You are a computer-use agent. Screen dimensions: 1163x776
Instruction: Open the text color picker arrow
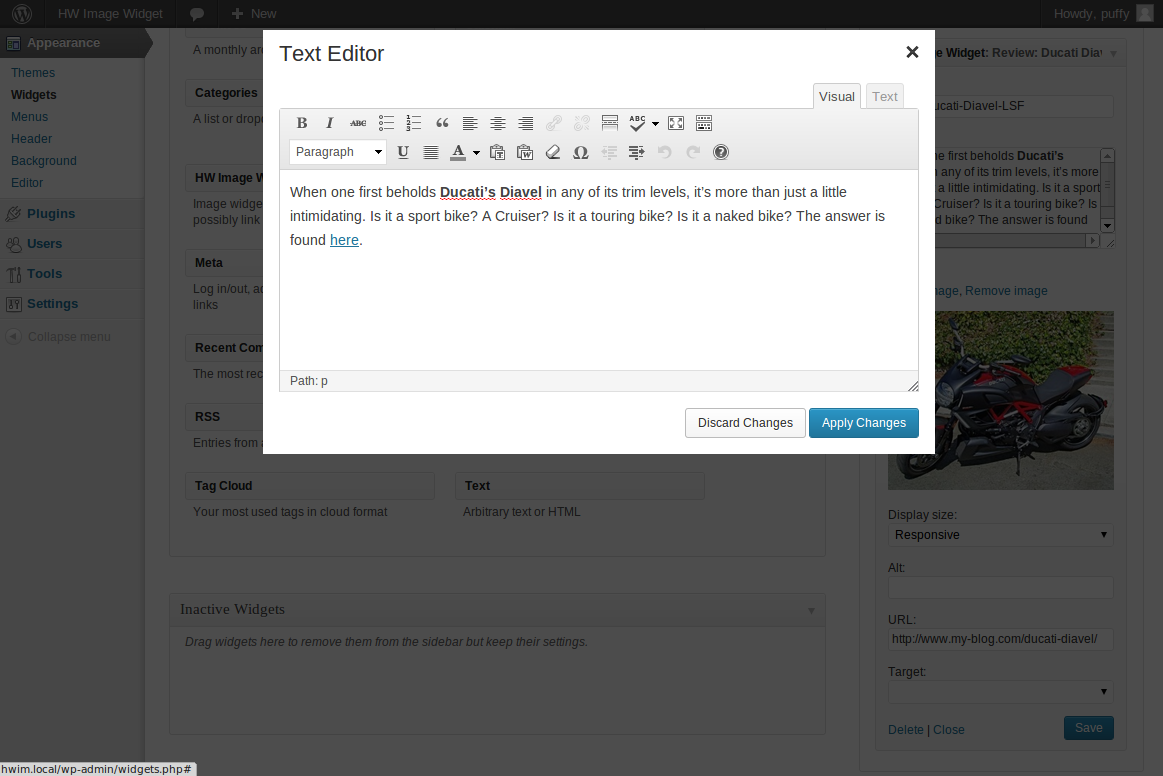pyautogui.click(x=476, y=153)
